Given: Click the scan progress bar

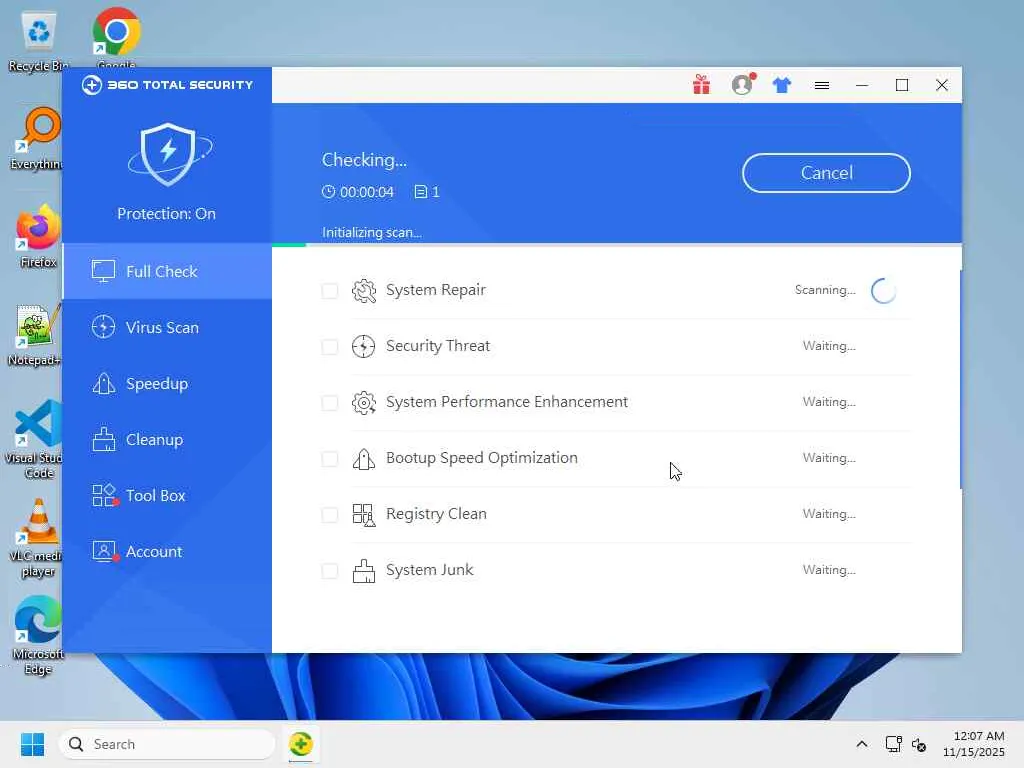Looking at the screenshot, I should tap(616, 245).
